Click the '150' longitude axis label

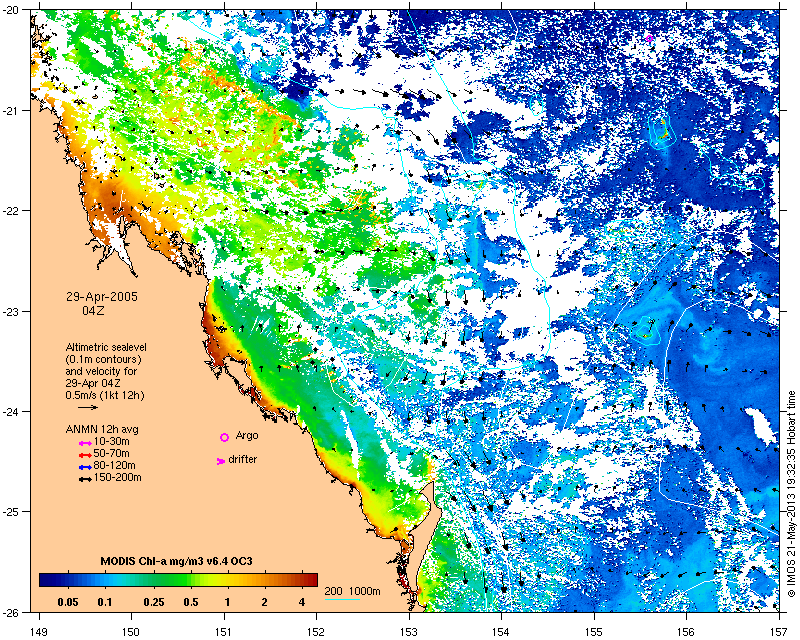tap(131, 632)
